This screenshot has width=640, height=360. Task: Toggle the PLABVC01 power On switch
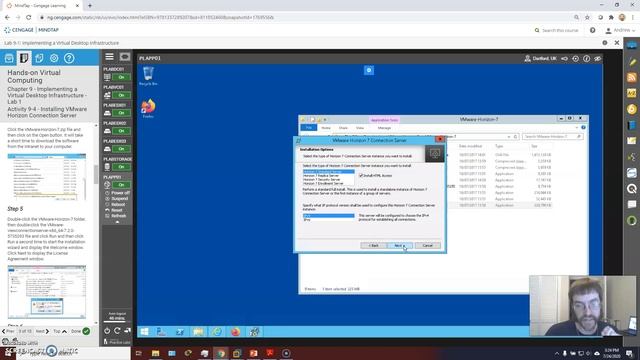[121, 95]
